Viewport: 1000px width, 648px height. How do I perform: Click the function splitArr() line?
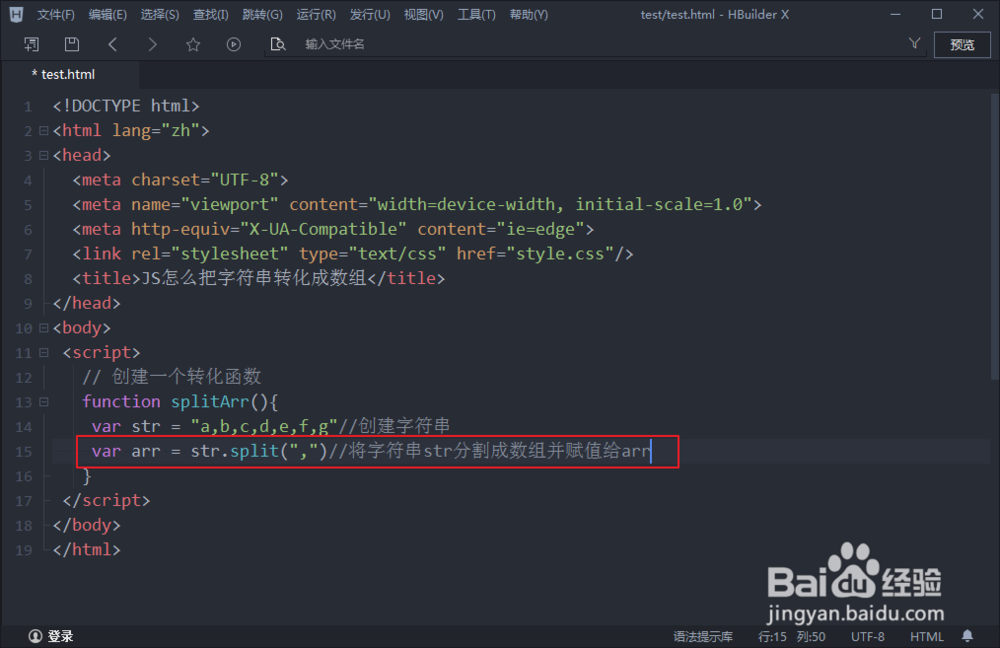click(180, 401)
